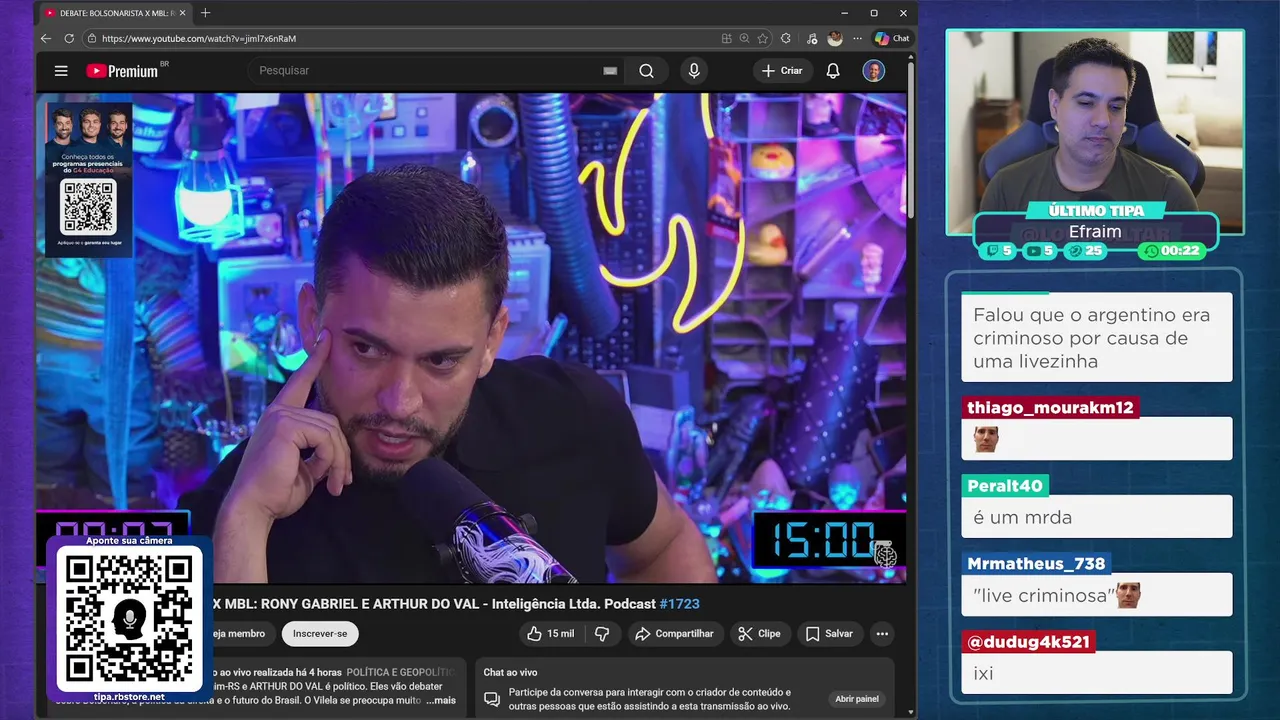The height and width of the screenshot is (720, 1280).
Task: Start voice search with the microphone icon
Action: click(x=694, y=71)
